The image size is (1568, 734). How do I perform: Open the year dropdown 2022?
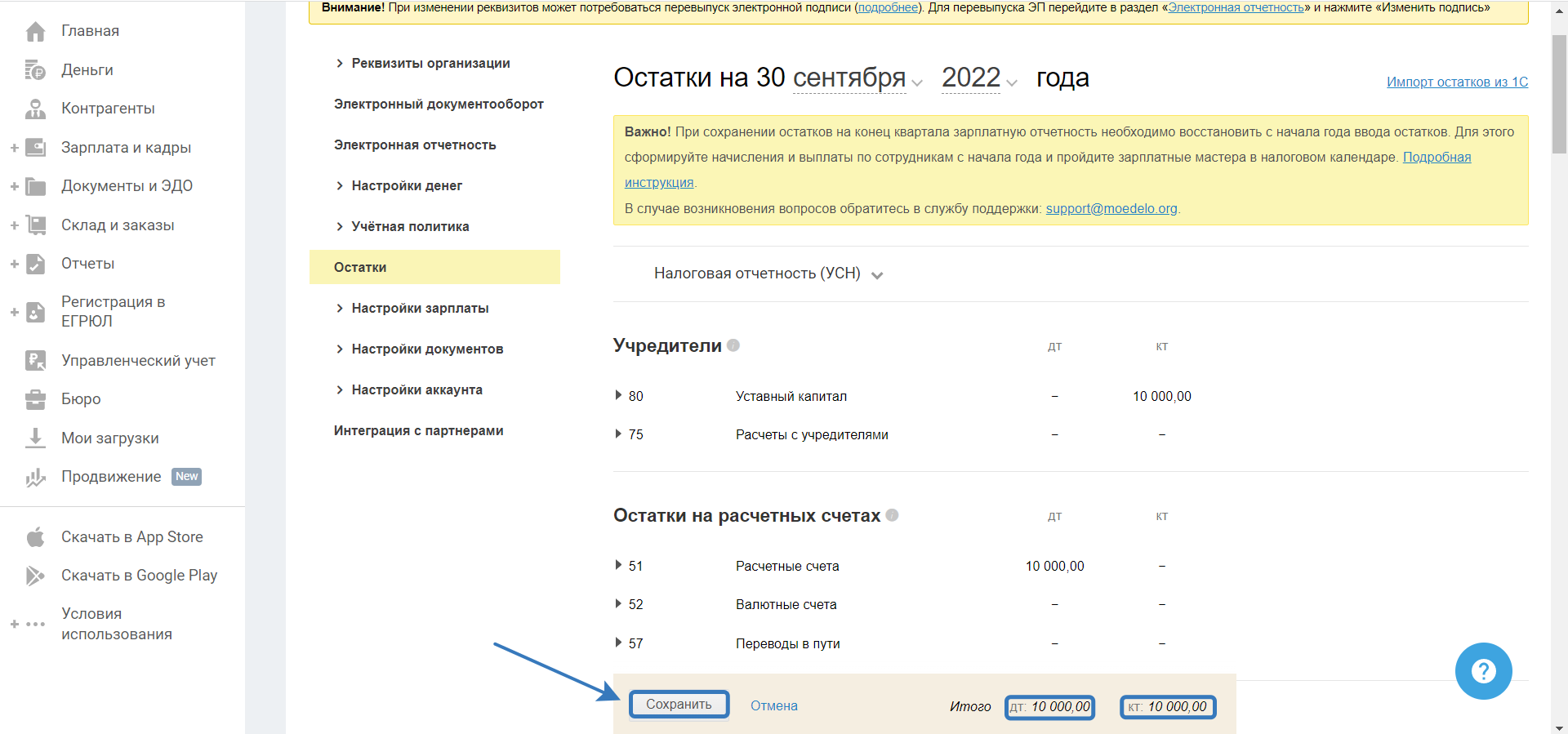tap(979, 78)
